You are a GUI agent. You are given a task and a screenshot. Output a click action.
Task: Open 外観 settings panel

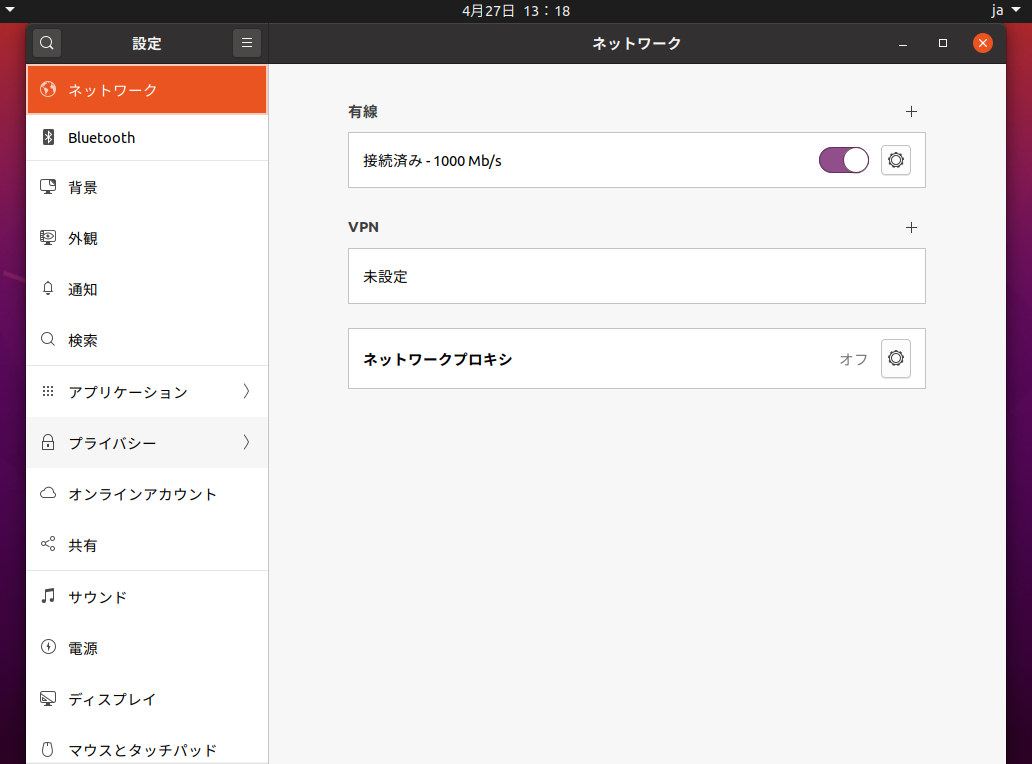[x=147, y=238]
